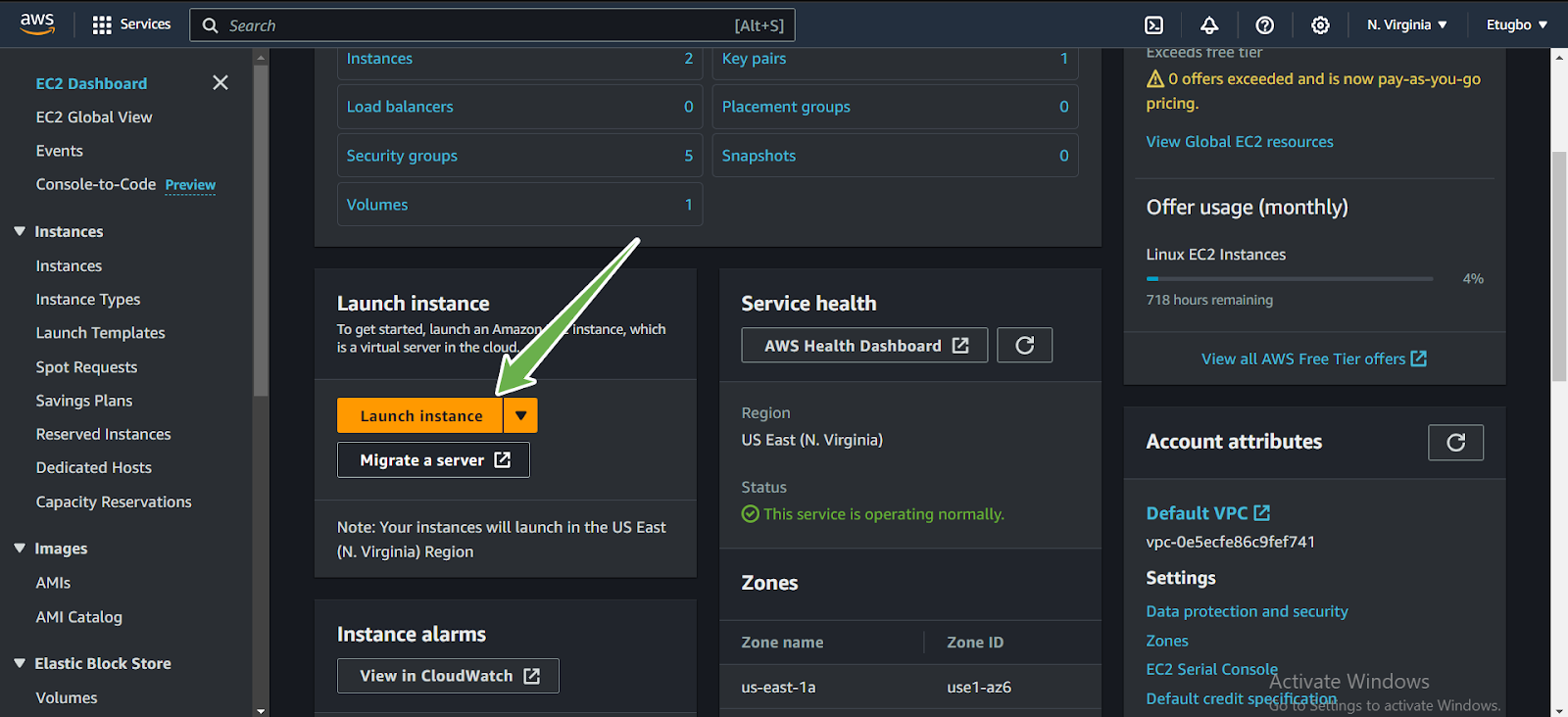The image size is (1568, 717).
Task: Open the Services grid menu
Action: coord(130,24)
